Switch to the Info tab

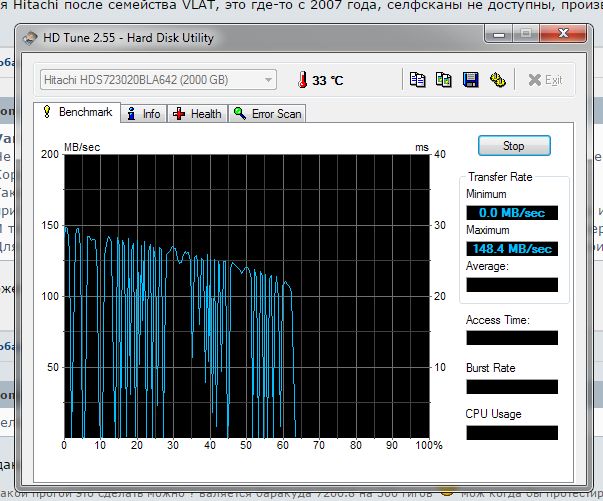tap(144, 114)
